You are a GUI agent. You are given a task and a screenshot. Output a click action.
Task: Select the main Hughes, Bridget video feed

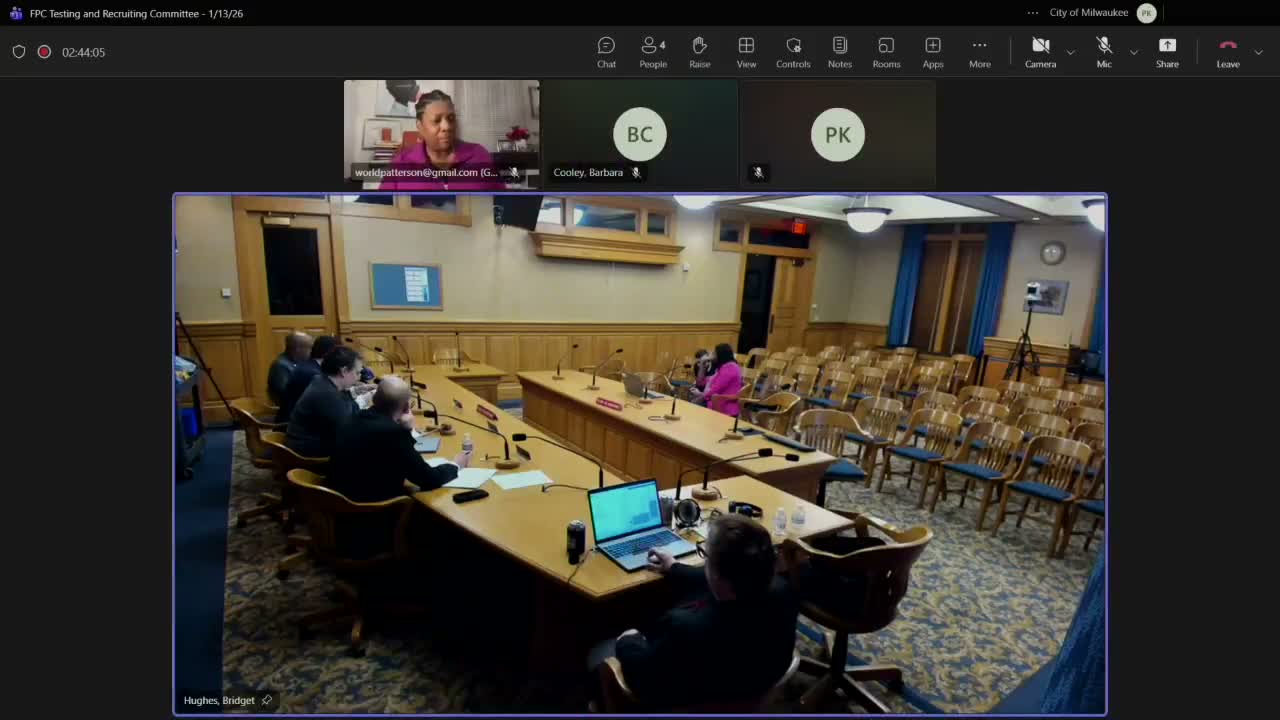(640, 454)
